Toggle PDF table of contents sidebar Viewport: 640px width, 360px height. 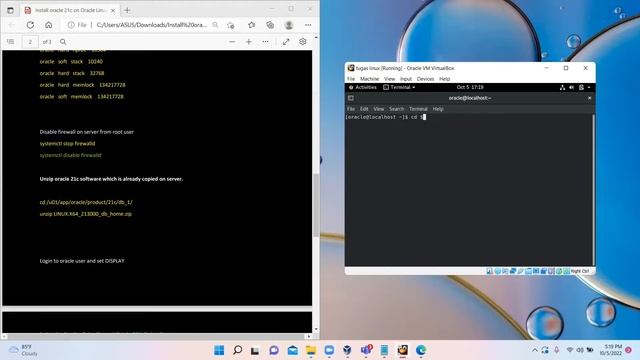click(11, 42)
